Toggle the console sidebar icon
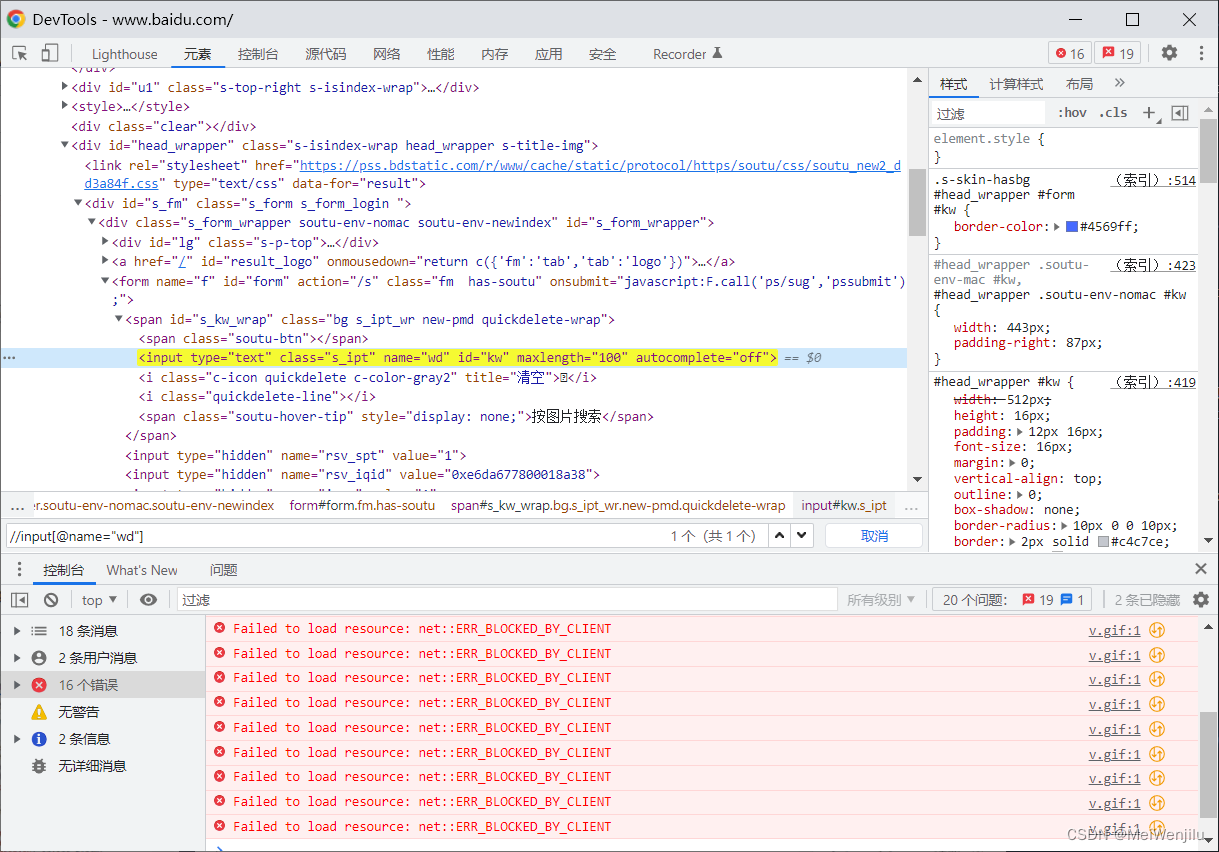The width and height of the screenshot is (1219, 852). 20,600
